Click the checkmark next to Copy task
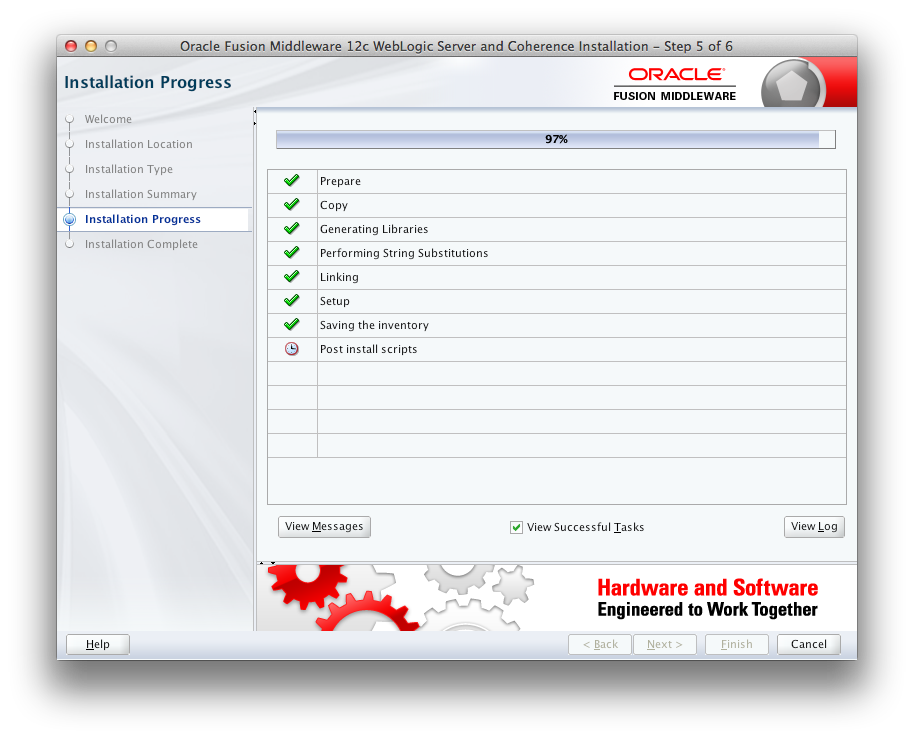Screen dimensions: 914x739 tap(291, 205)
